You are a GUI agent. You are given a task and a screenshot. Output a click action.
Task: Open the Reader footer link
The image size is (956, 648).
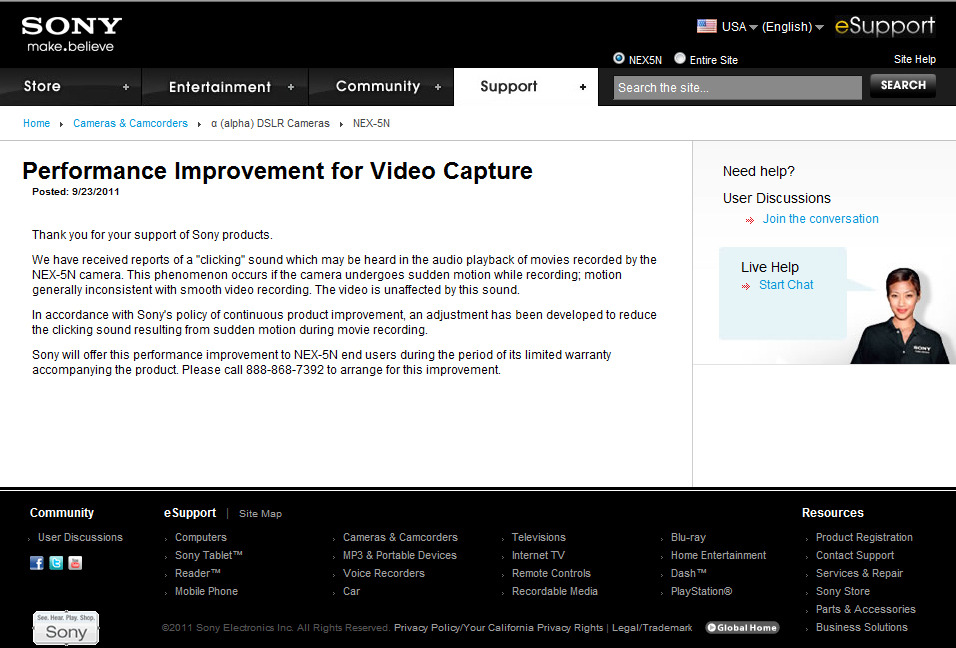198,573
